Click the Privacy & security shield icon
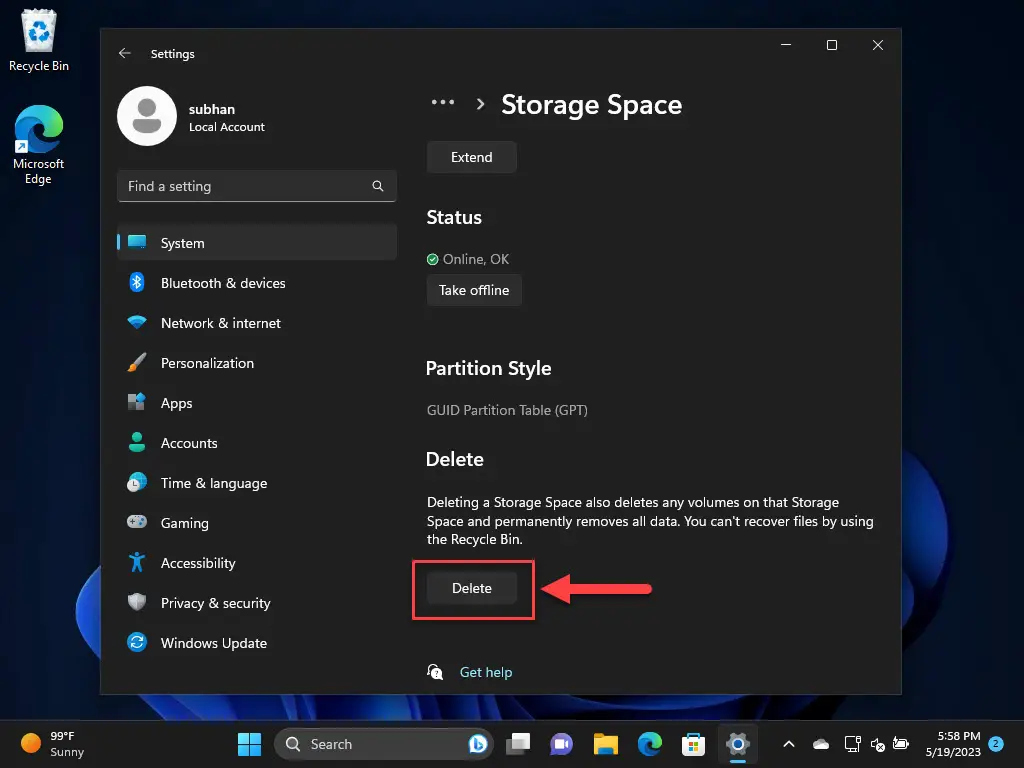This screenshot has height=768, width=1024. tap(136, 602)
